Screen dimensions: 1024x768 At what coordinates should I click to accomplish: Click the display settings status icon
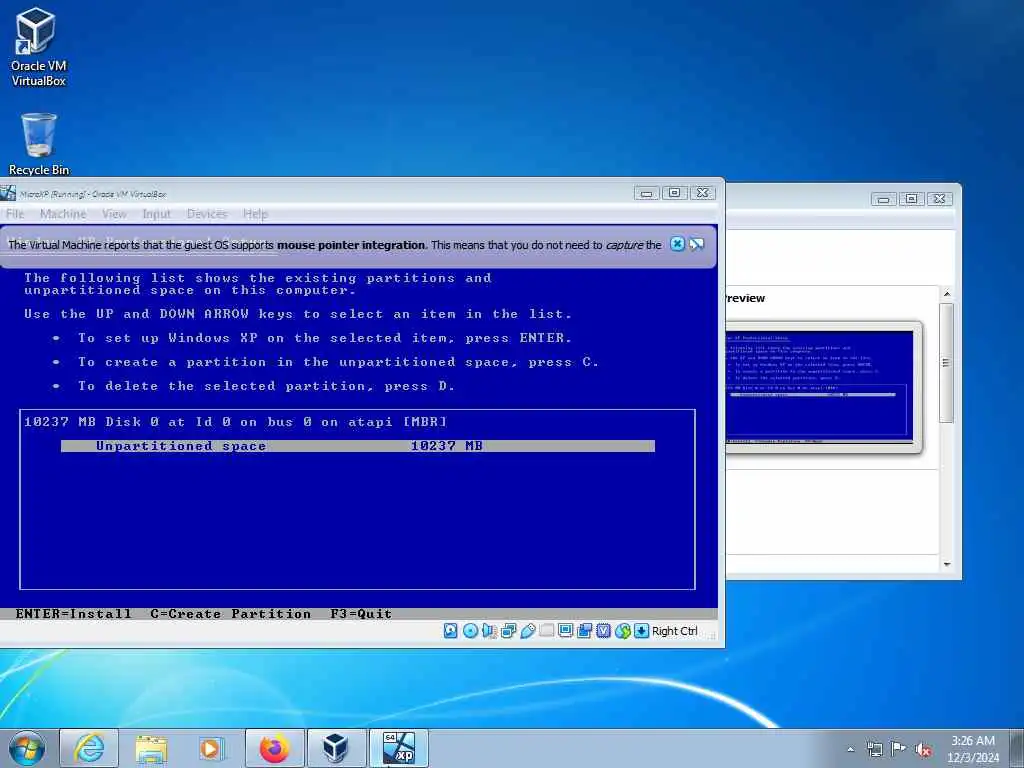pyautogui.click(x=566, y=631)
